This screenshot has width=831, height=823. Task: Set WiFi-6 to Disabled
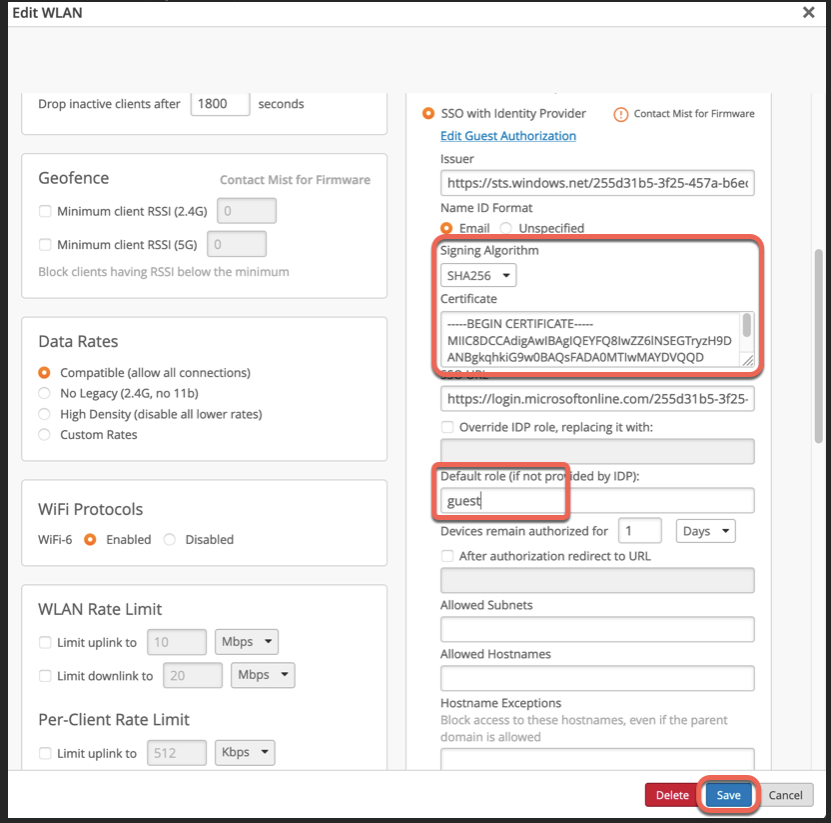pos(169,539)
